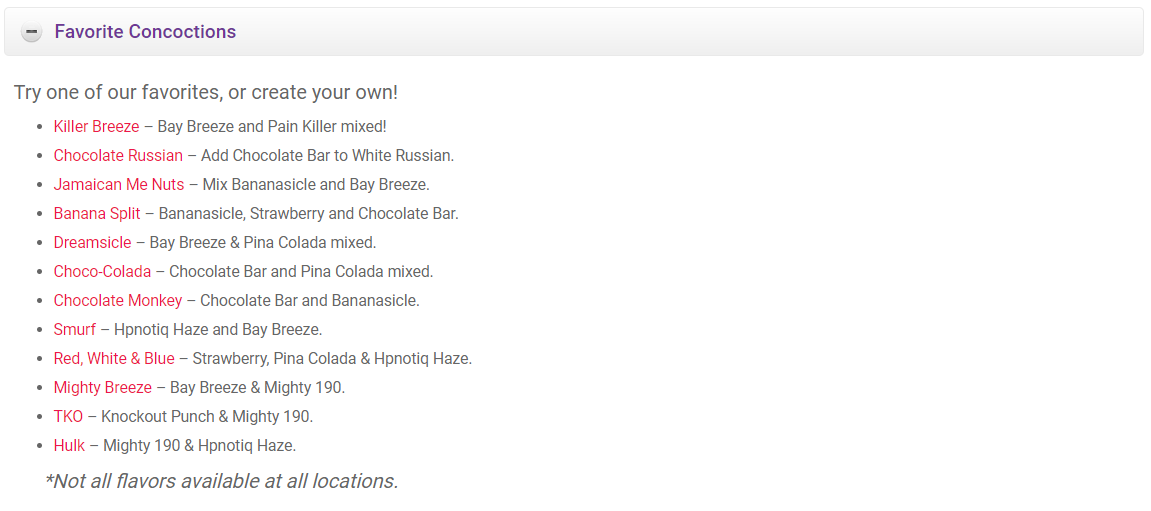Screen dimensions: 1151x511
Task: Open the Killer Breeze link
Action: pyautogui.click(x=96, y=127)
